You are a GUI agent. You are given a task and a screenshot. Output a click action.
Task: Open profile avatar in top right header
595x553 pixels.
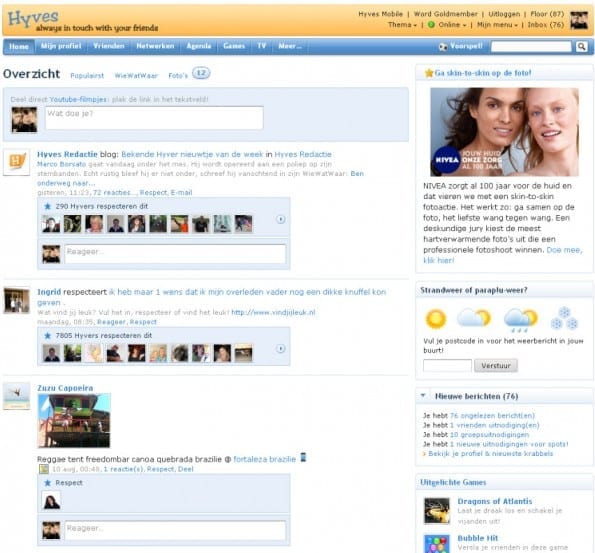tap(579, 20)
